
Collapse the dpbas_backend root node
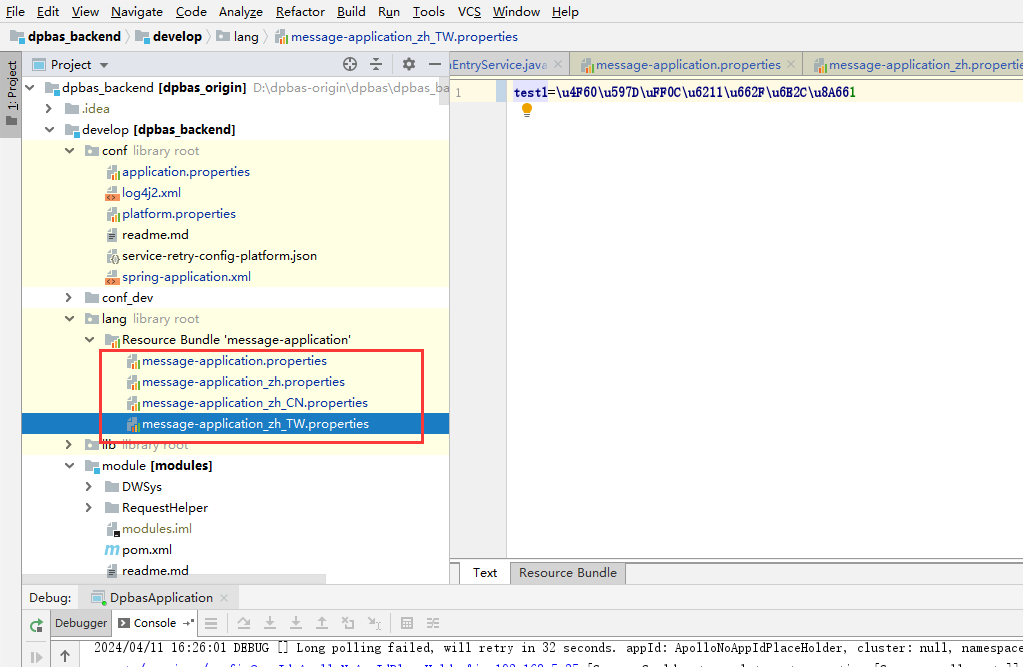30,87
